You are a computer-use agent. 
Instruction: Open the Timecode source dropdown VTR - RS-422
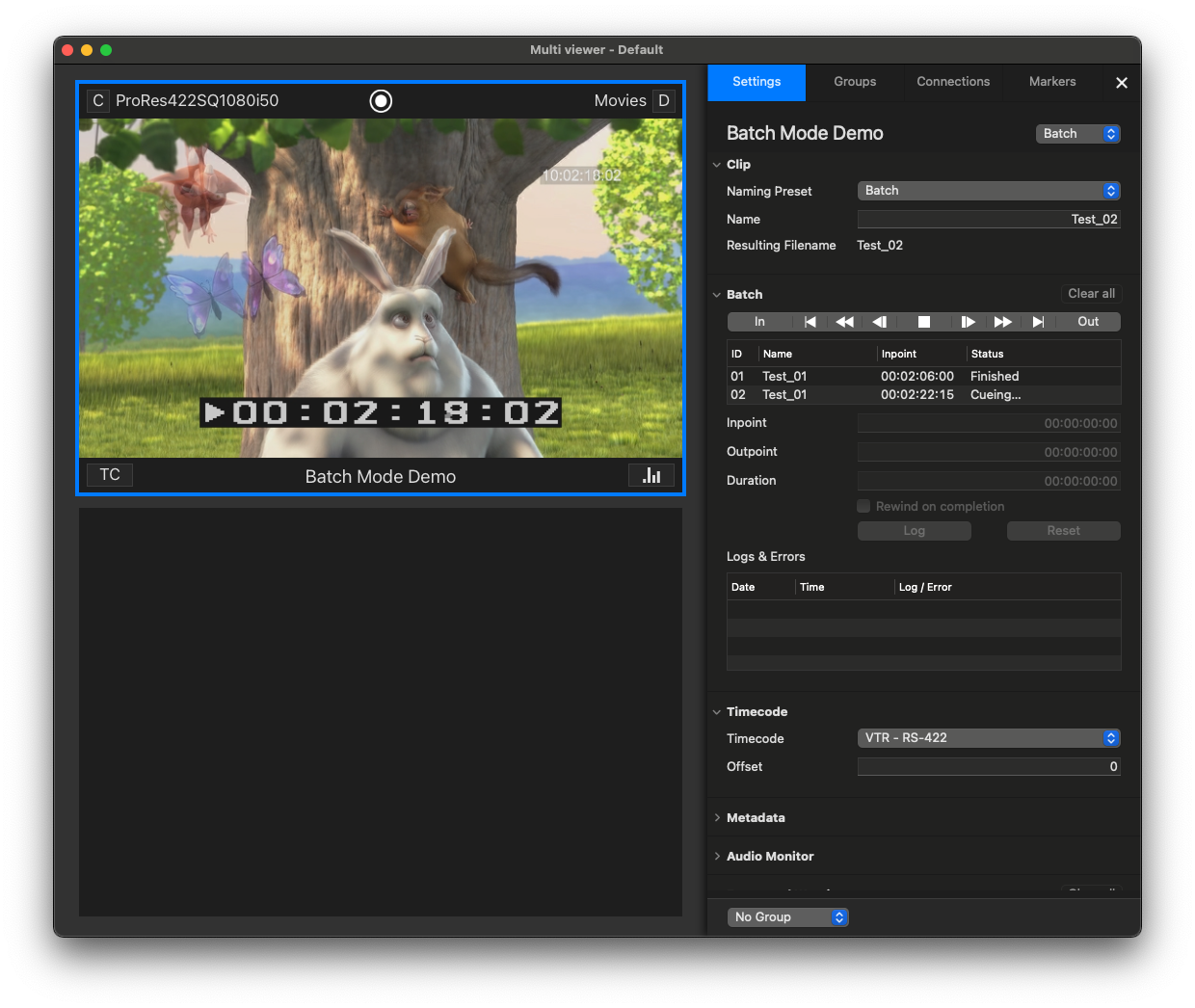click(989, 738)
